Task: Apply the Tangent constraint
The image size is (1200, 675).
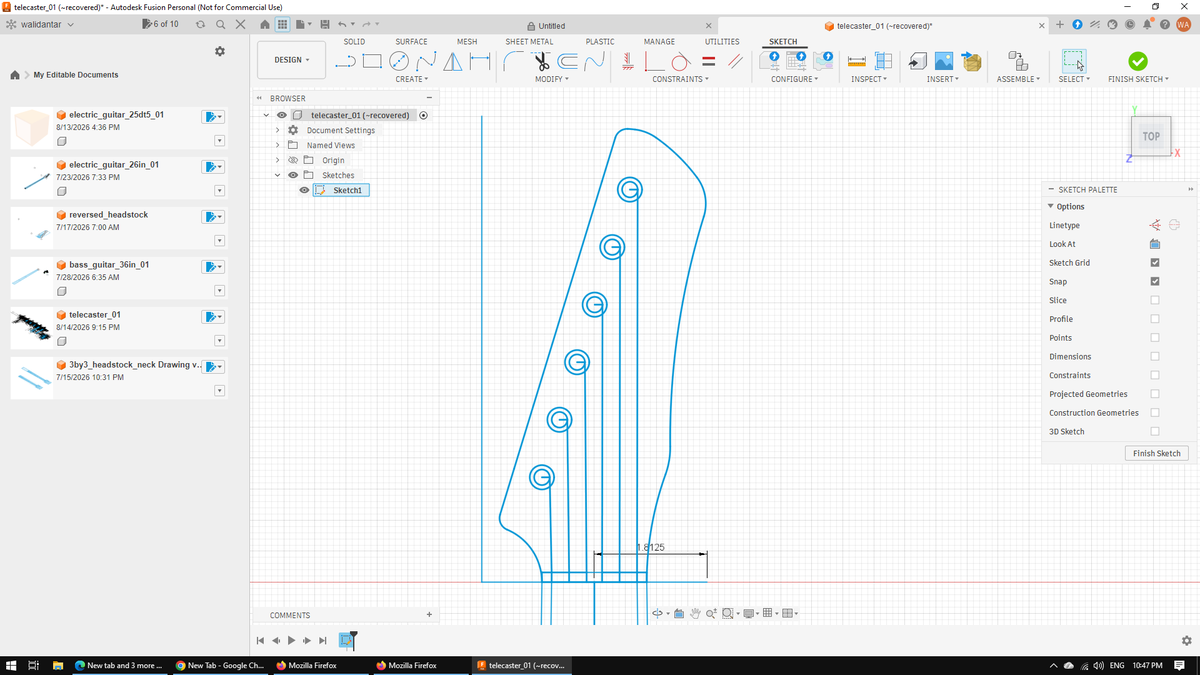Action: [x=681, y=60]
